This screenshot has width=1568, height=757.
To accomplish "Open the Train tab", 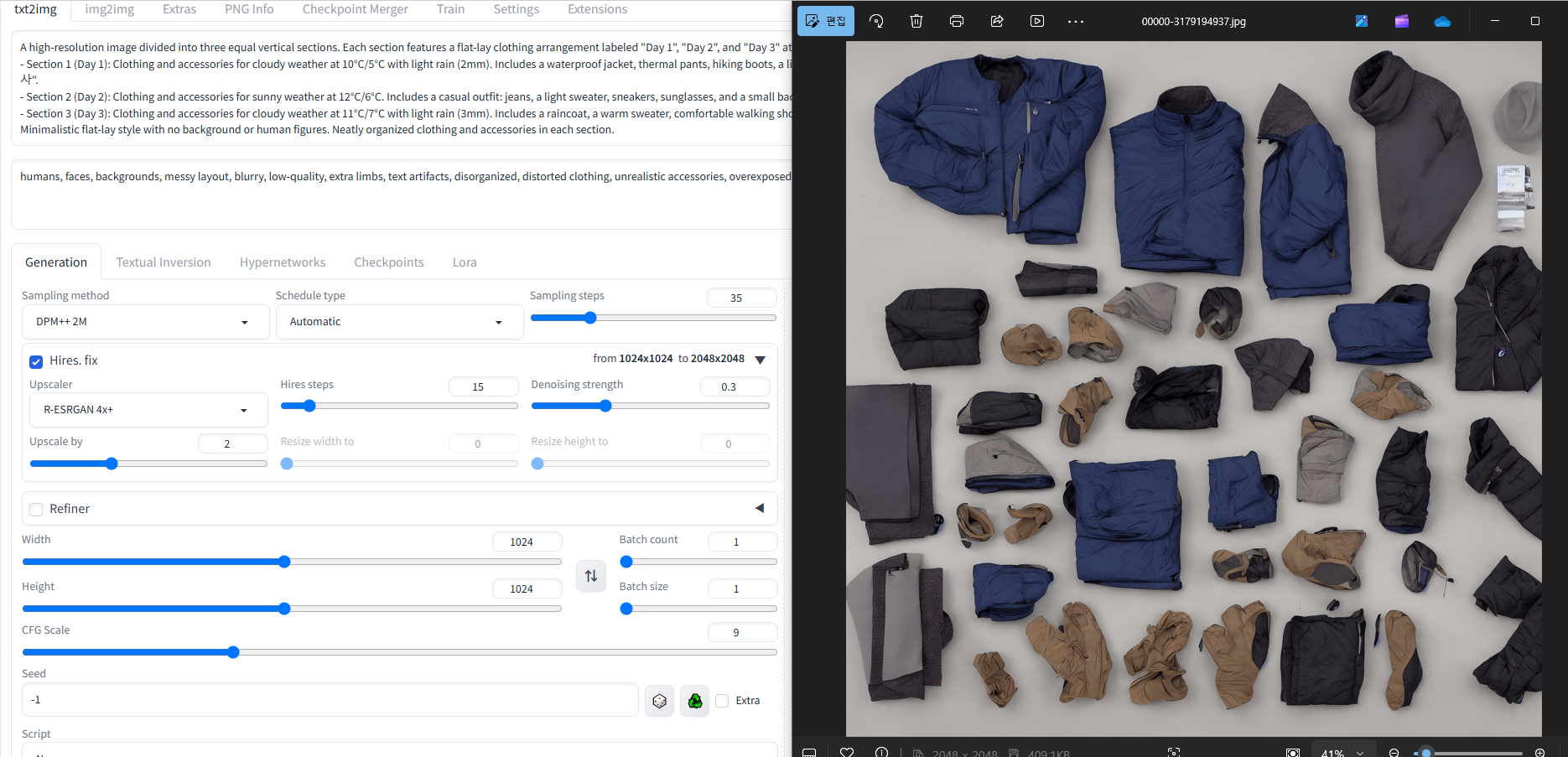I will pos(450,9).
